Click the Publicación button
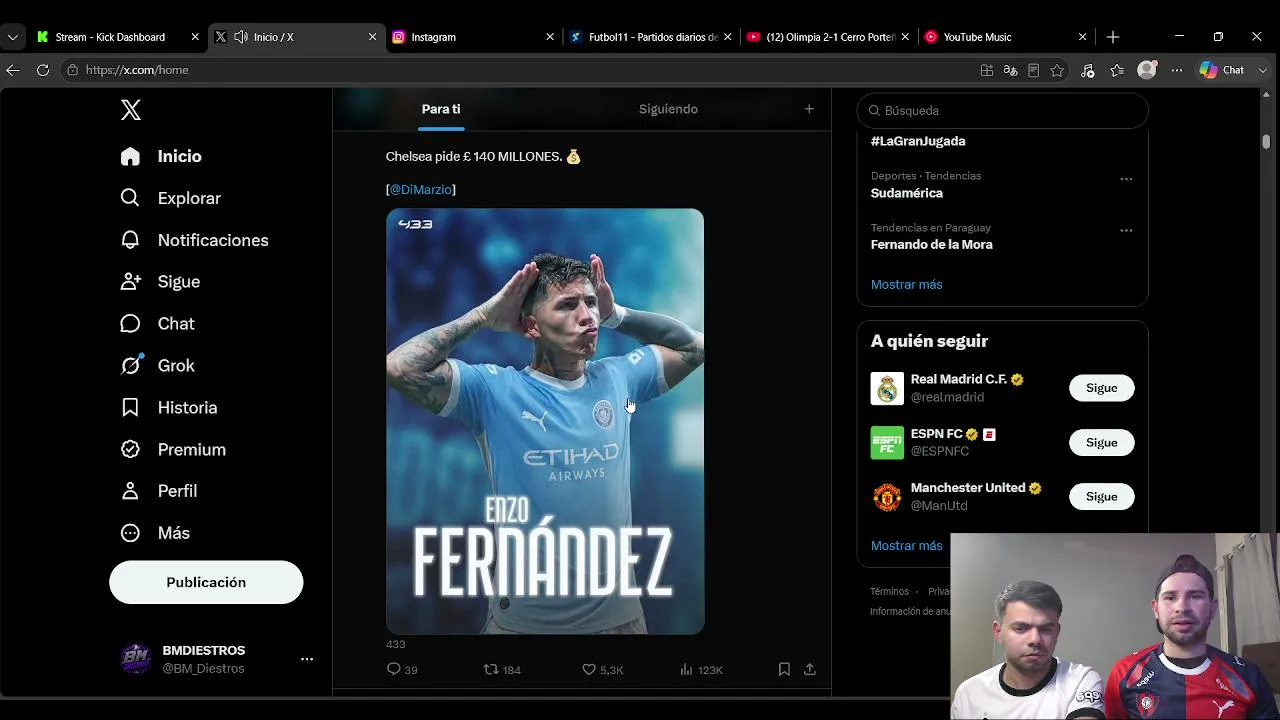Image resolution: width=1280 pixels, height=720 pixels. point(206,582)
